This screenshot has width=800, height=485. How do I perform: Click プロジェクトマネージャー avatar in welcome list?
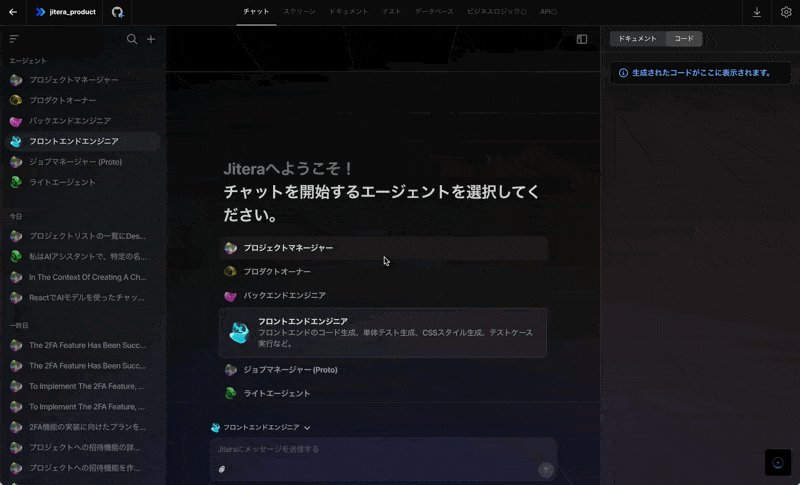coord(231,248)
